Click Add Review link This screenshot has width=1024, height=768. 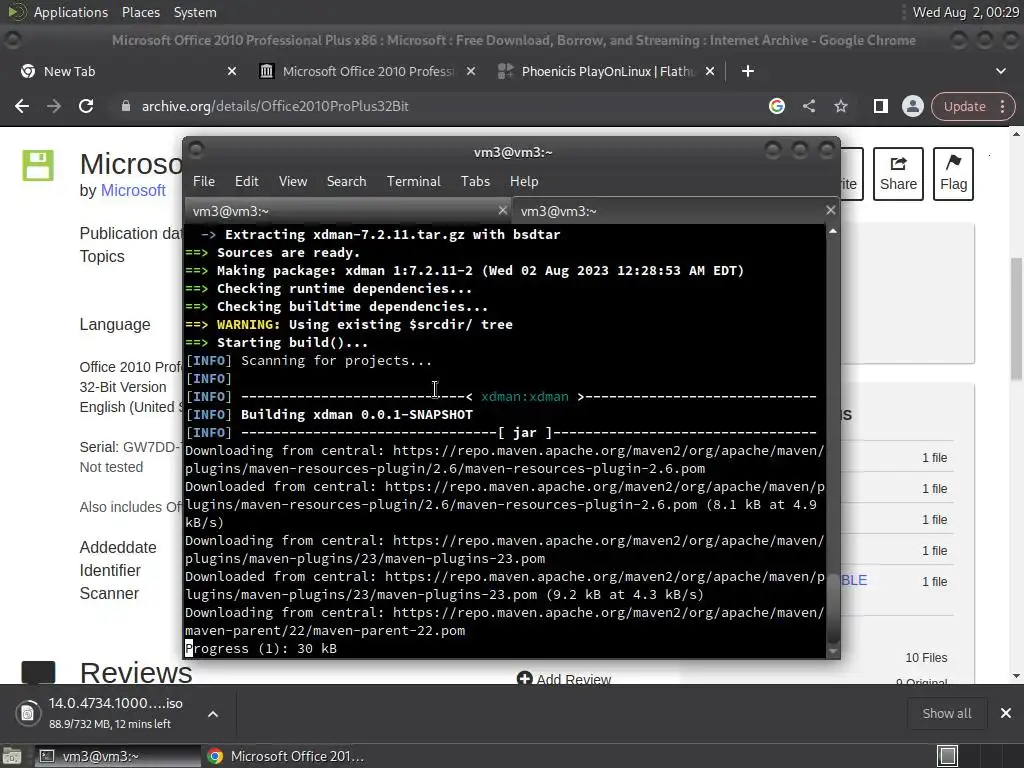point(564,679)
